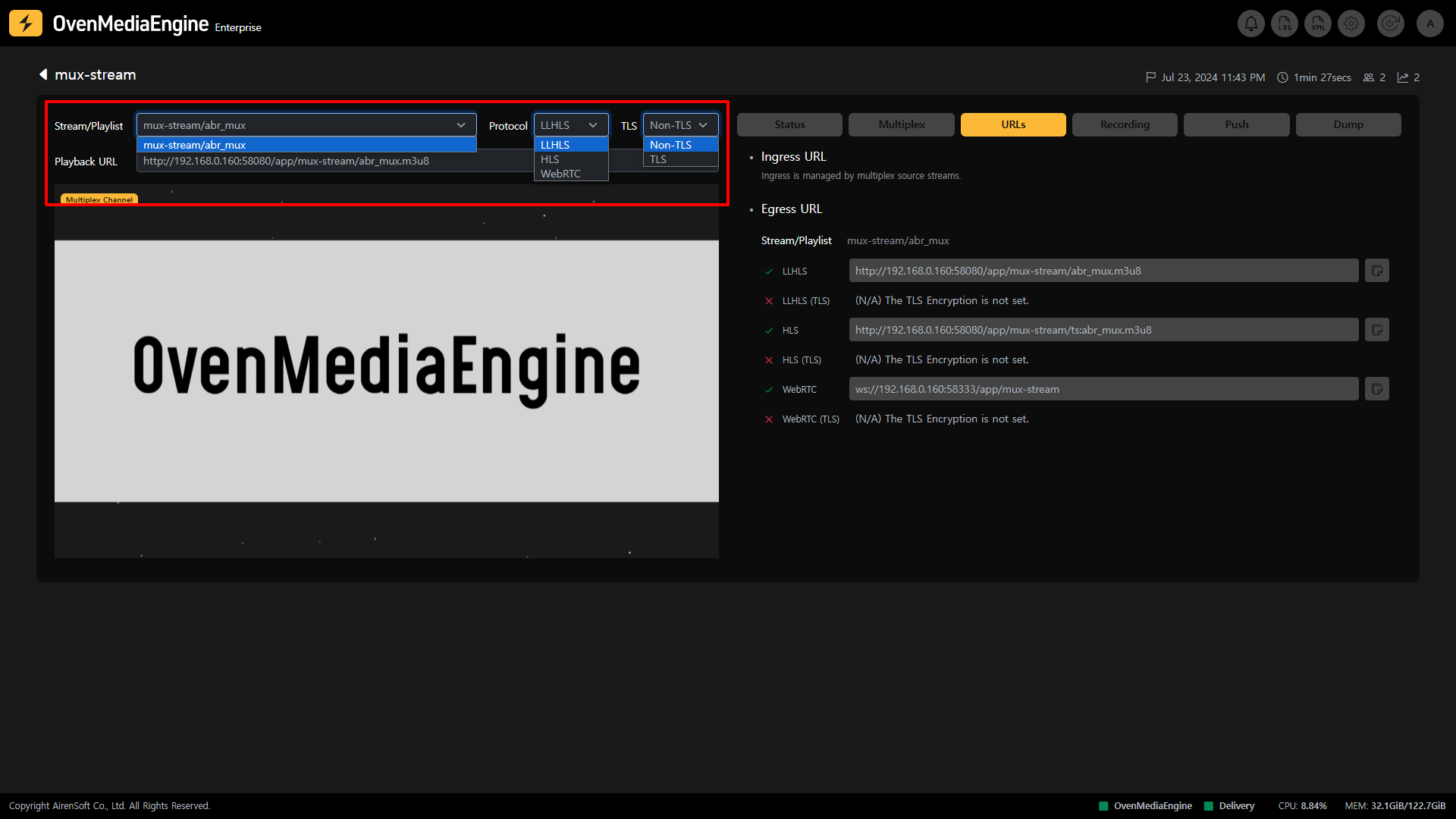The width and height of the screenshot is (1456, 819).
Task: Open the TLS dropdown selector
Action: pyautogui.click(x=679, y=125)
